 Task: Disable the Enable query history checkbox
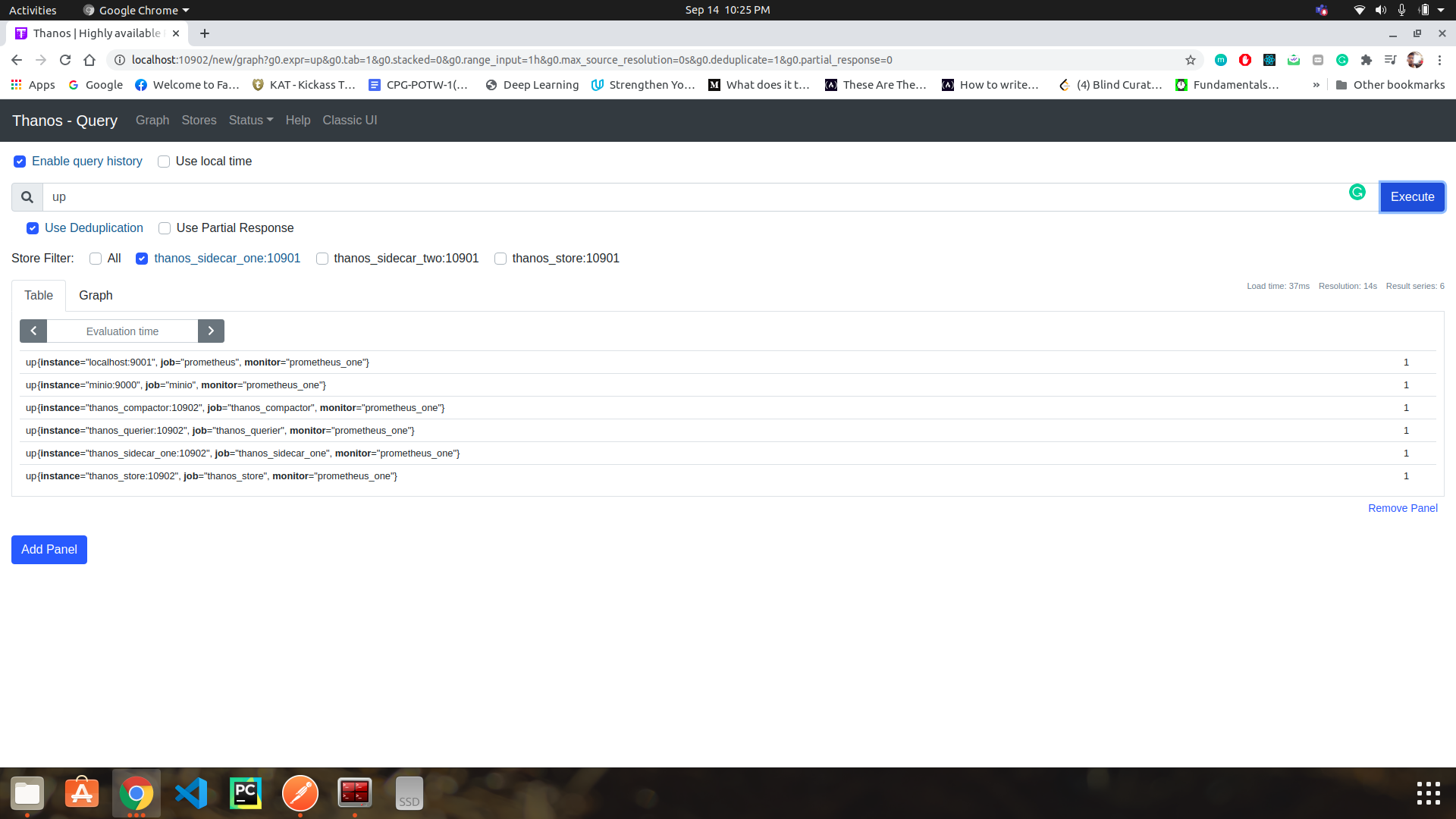(x=20, y=162)
